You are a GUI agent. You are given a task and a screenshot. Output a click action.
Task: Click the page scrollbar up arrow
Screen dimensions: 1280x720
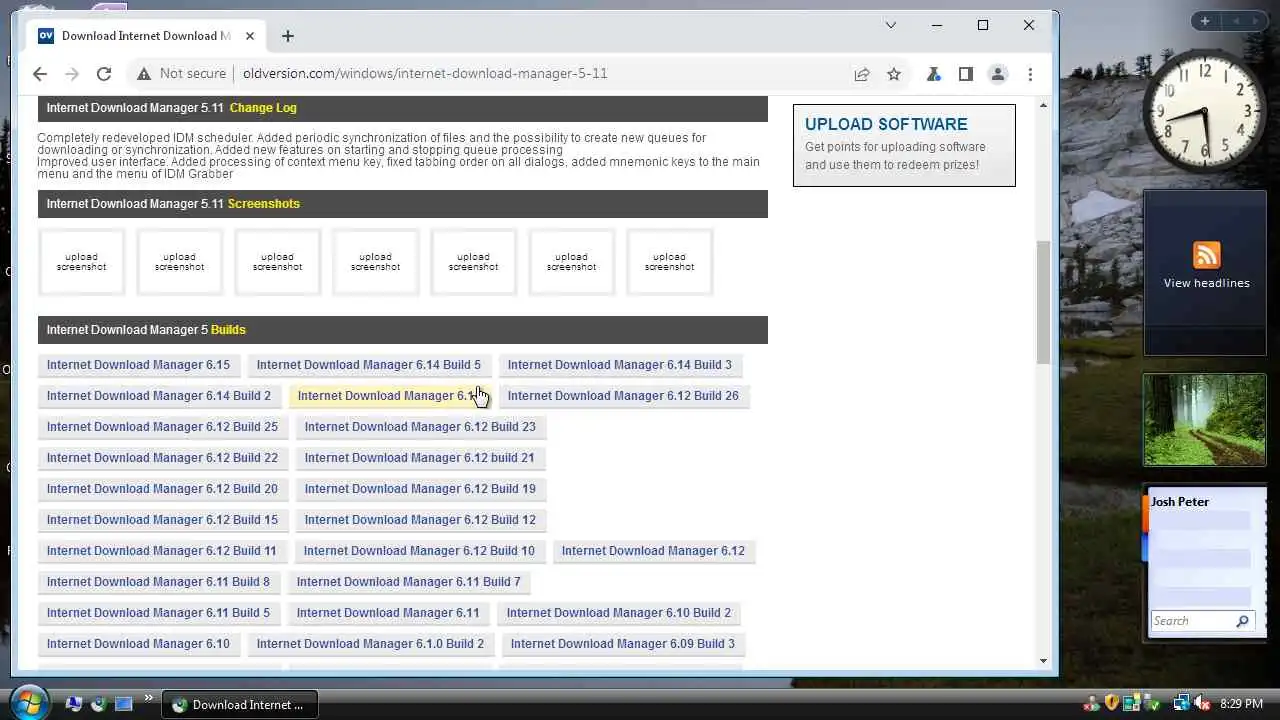1044,105
